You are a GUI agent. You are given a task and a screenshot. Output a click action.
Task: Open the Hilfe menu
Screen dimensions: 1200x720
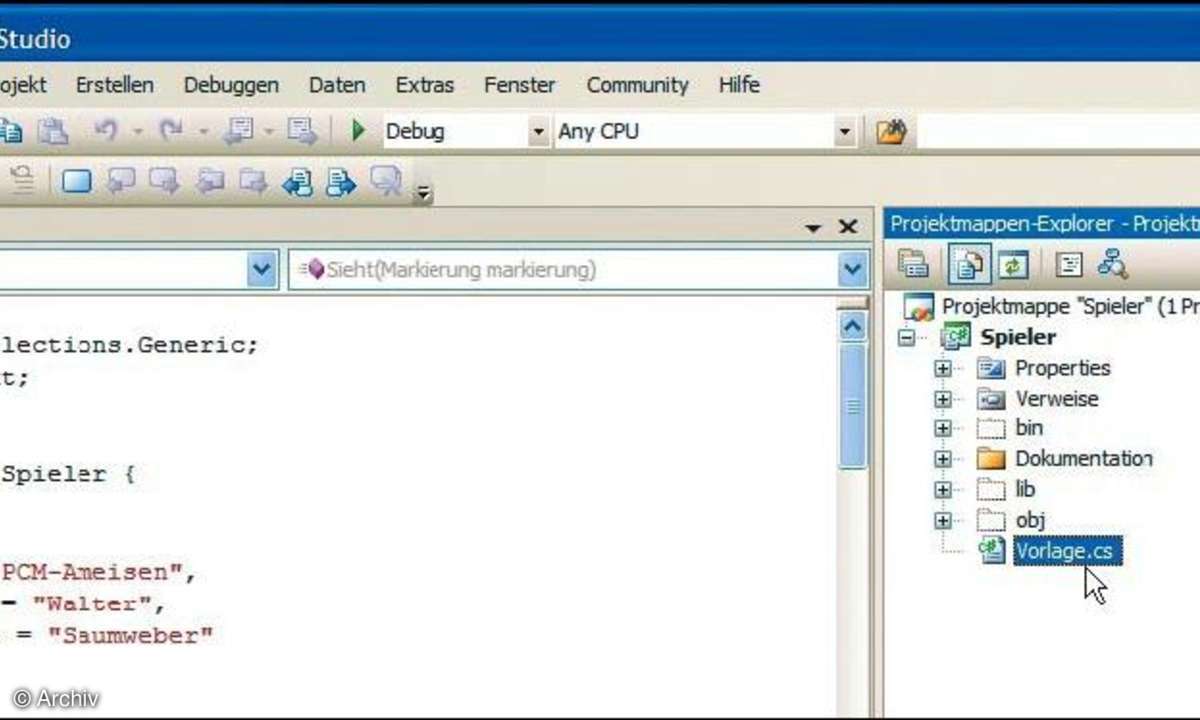pyautogui.click(x=739, y=85)
